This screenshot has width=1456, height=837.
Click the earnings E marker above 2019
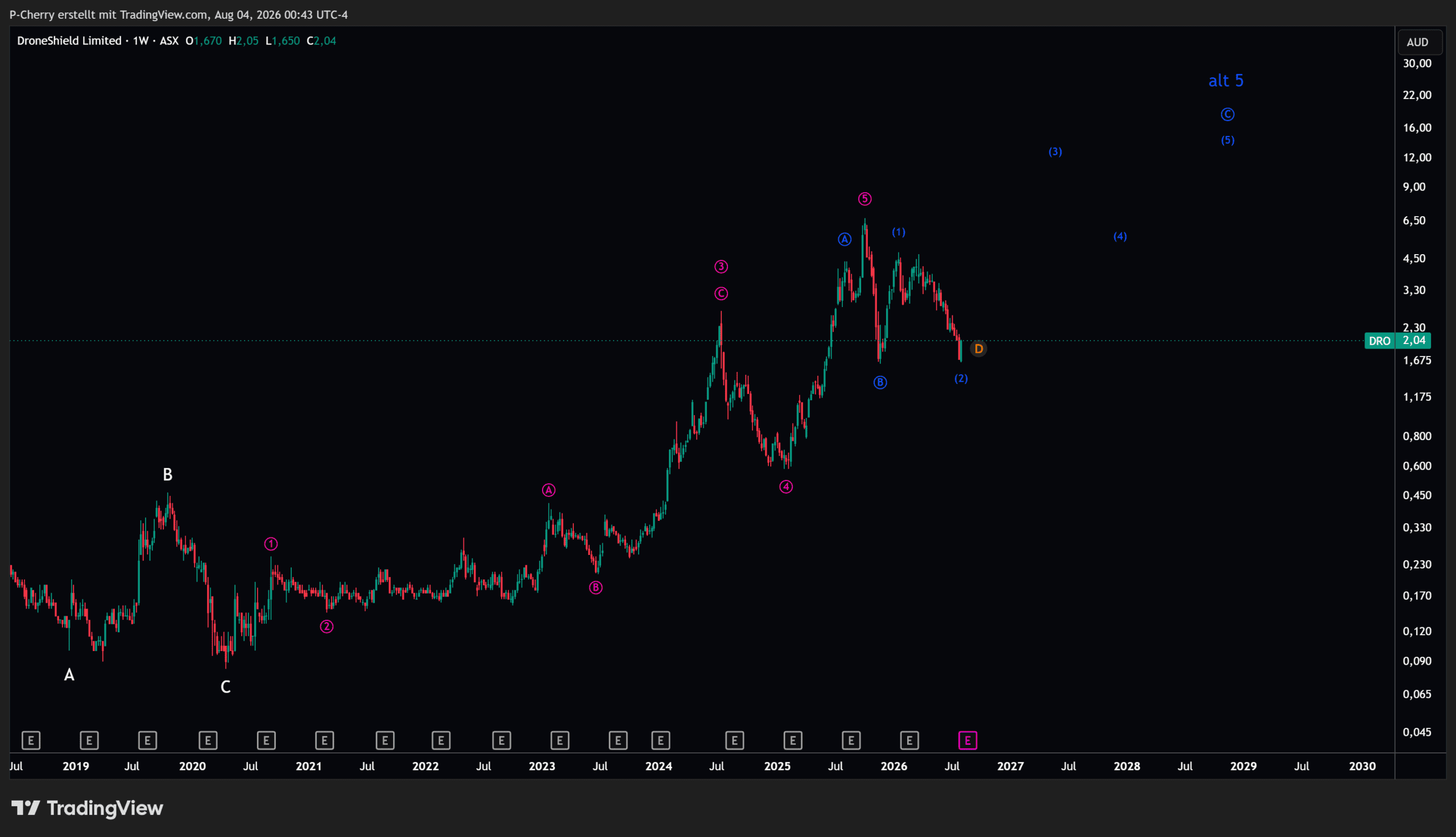(x=89, y=740)
